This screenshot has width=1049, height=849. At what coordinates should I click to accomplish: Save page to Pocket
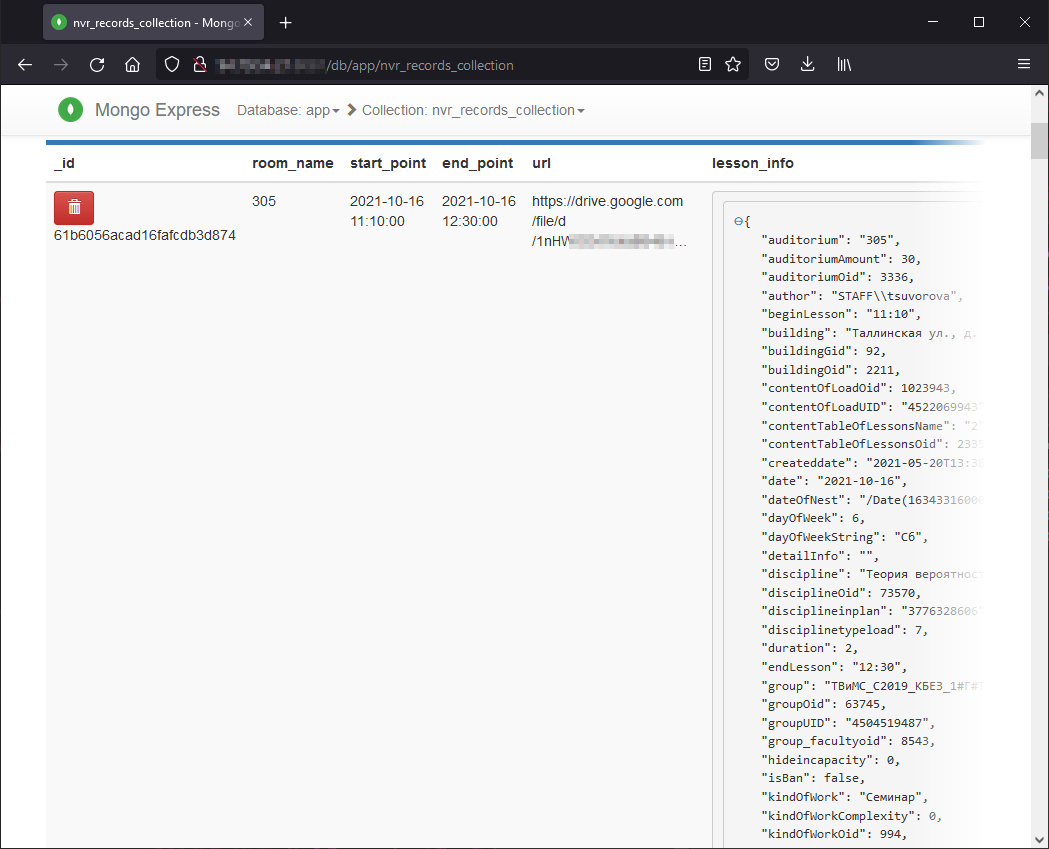[x=772, y=64]
